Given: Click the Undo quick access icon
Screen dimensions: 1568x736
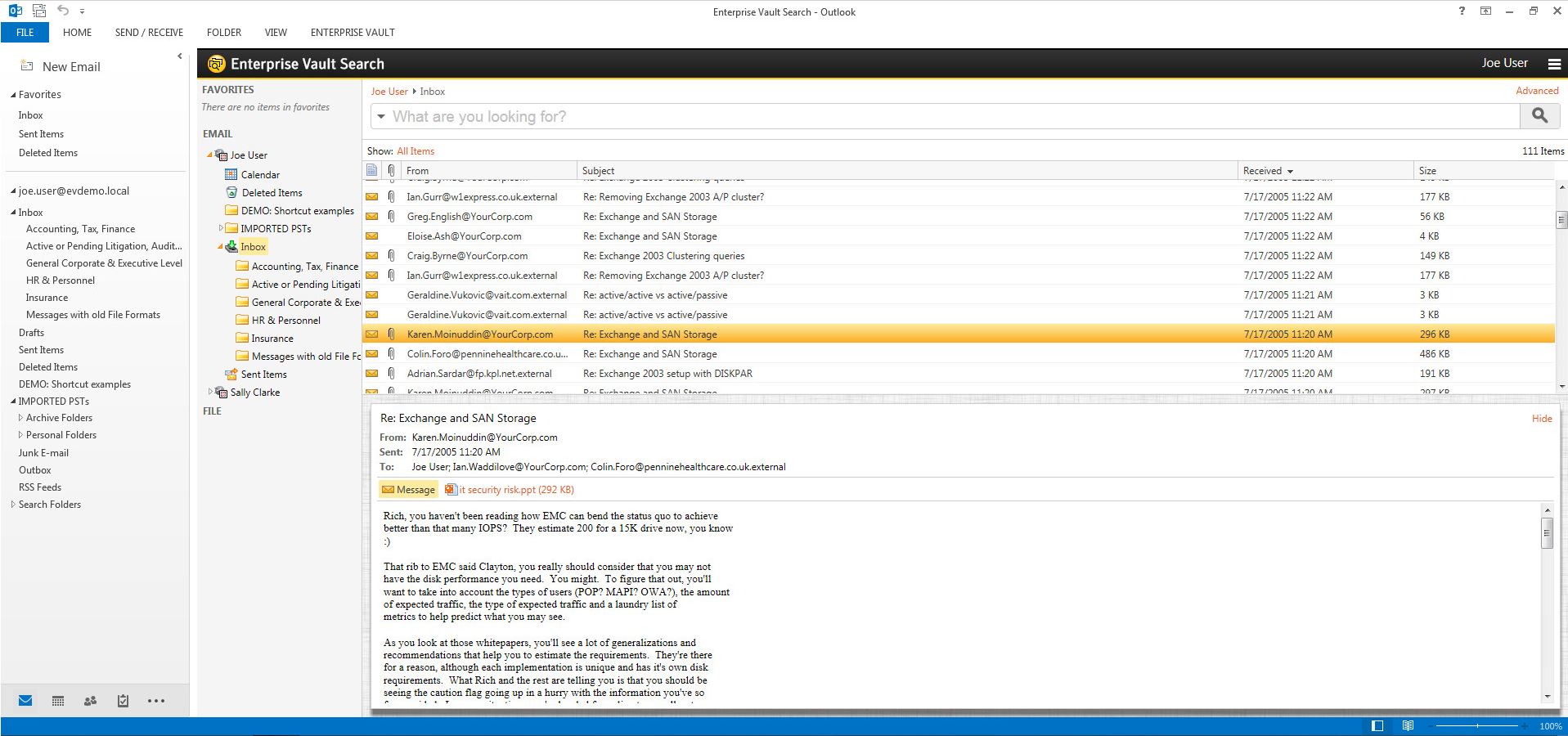Looking at the screenshot, I should 63,11.
